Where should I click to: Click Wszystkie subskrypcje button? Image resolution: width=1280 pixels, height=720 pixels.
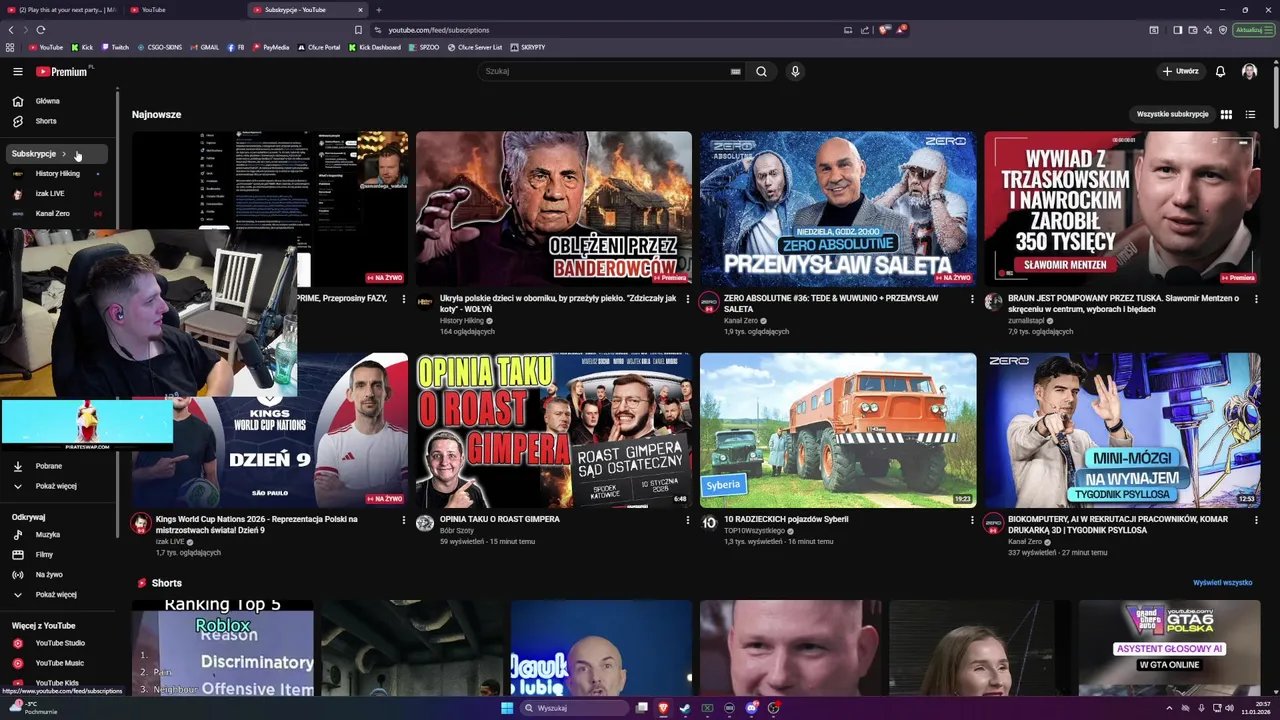click(x=1172, y=115)
